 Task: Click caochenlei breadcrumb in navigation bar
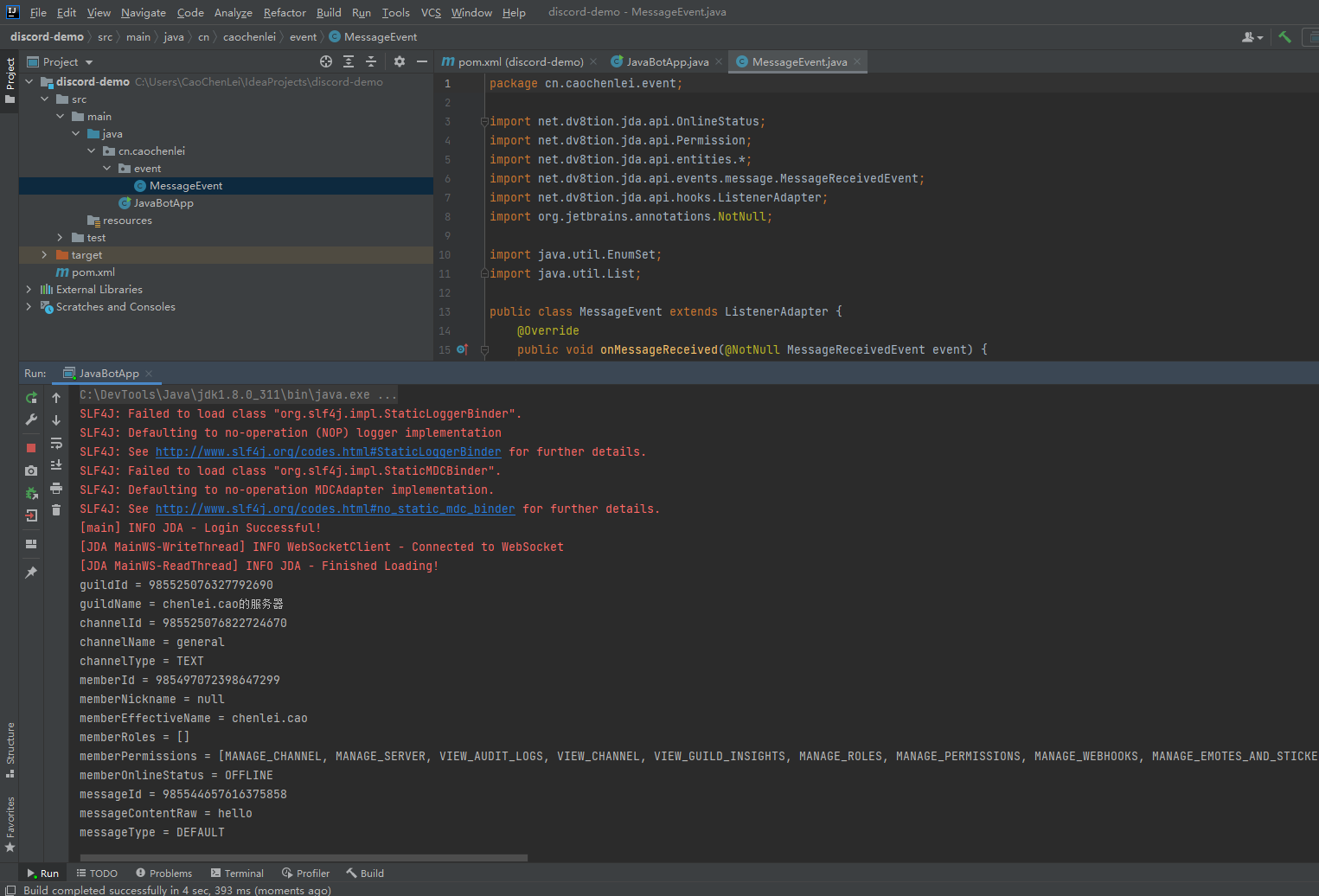click(249, 37)
